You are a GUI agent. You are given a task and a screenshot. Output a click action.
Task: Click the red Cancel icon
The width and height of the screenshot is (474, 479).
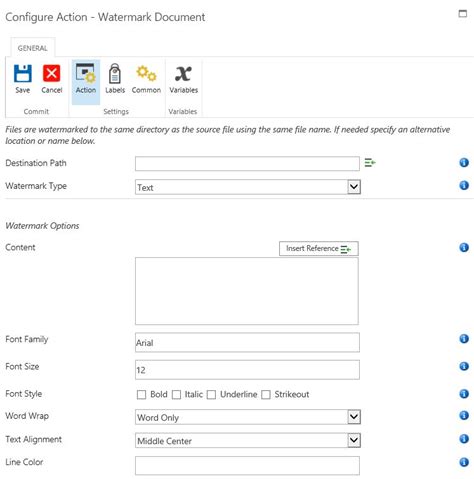coord(52,73)
